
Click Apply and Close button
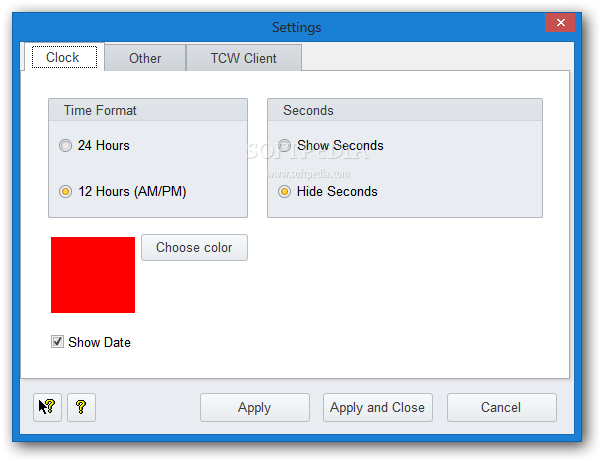(x=378, y=407)
